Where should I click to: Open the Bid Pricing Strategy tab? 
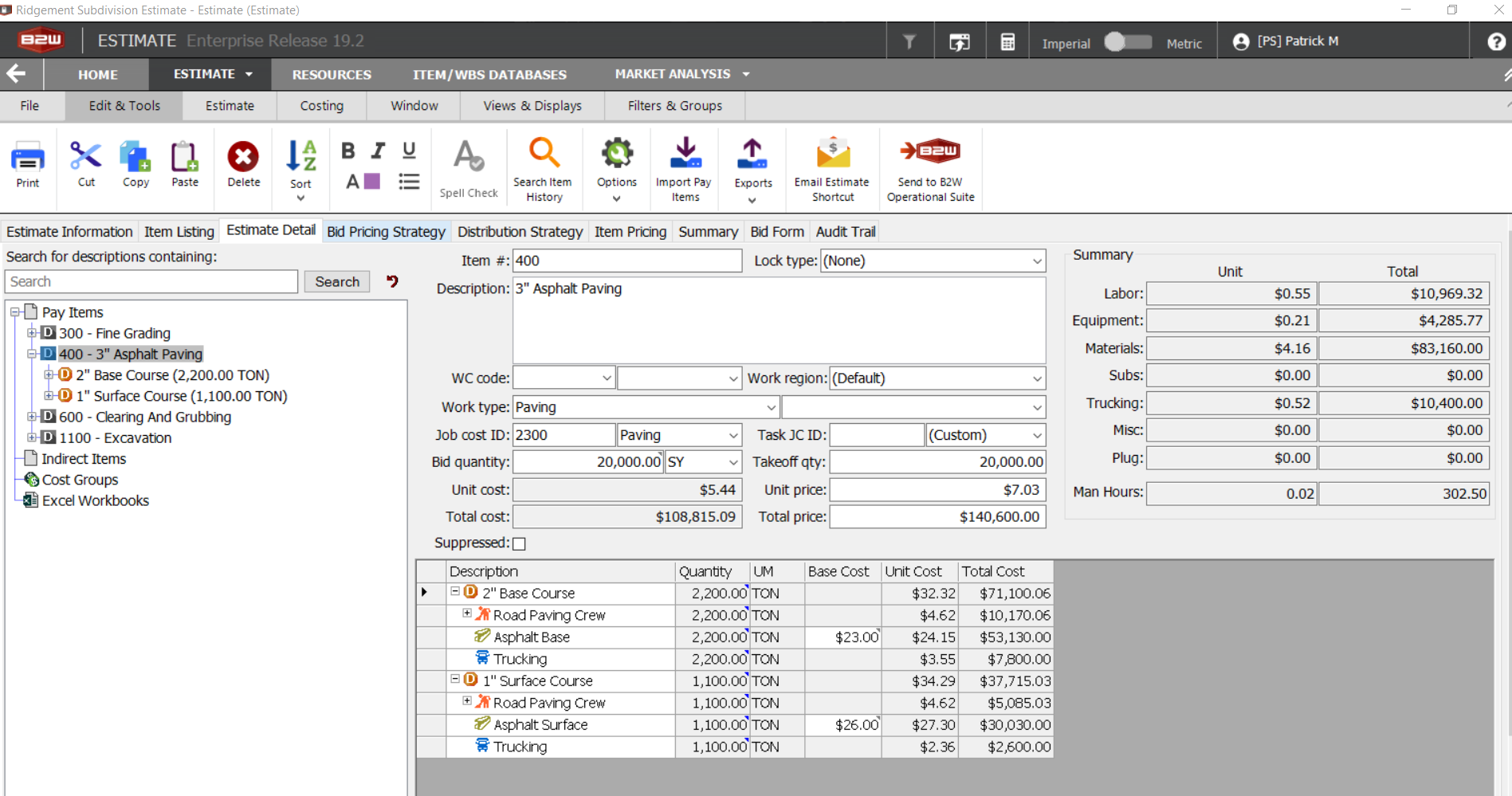point(386,232)
